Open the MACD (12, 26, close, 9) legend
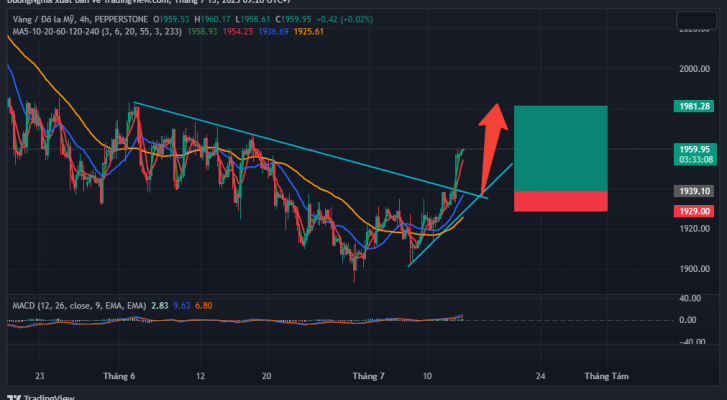The width and height of the screenshot is (727, 400). tap(79, 305)
